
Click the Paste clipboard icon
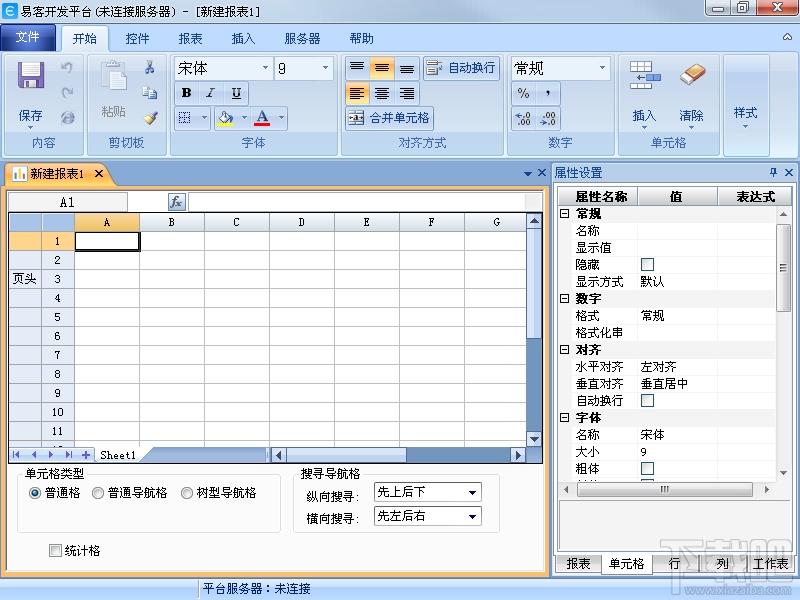[114, 76]
